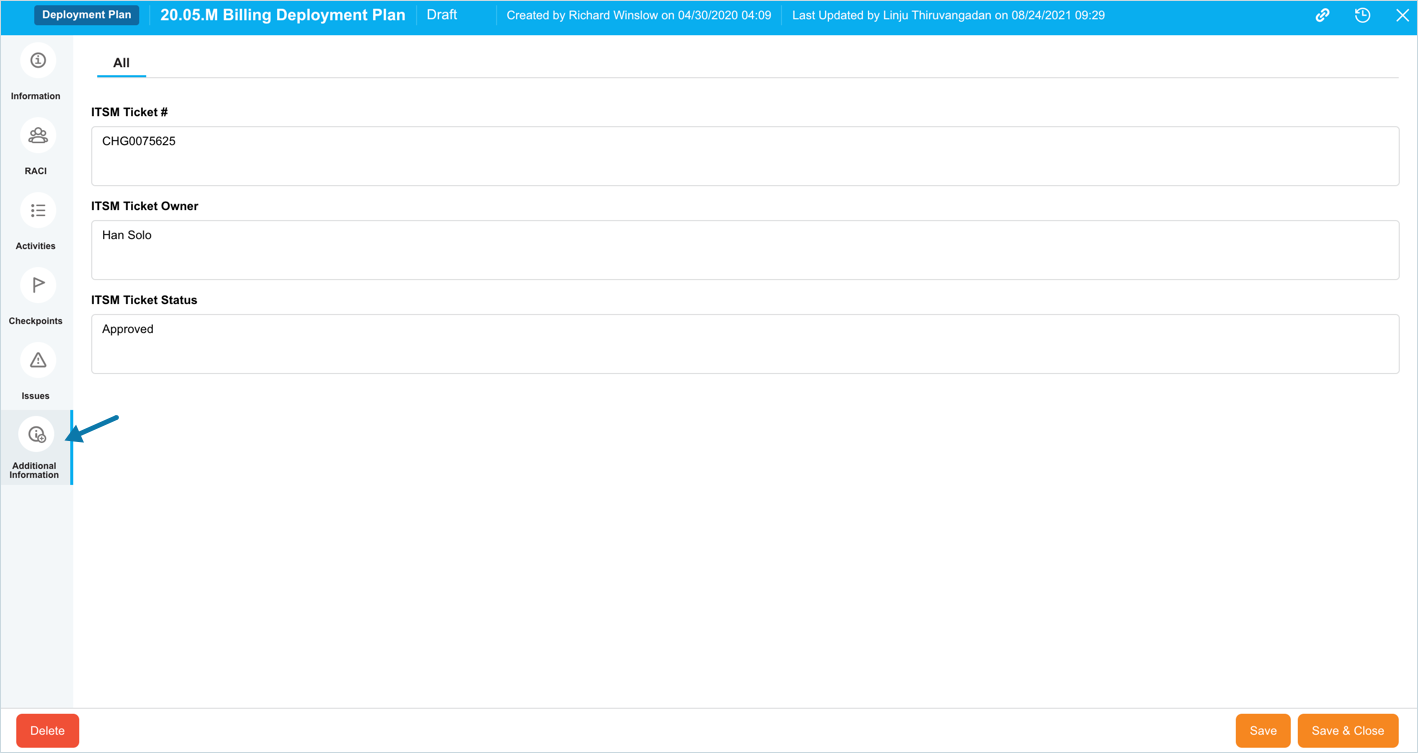Click the Last Updated by Linju Thiruvangadan text
This screenshot has height=753, width=1418.
pos(947,16)
